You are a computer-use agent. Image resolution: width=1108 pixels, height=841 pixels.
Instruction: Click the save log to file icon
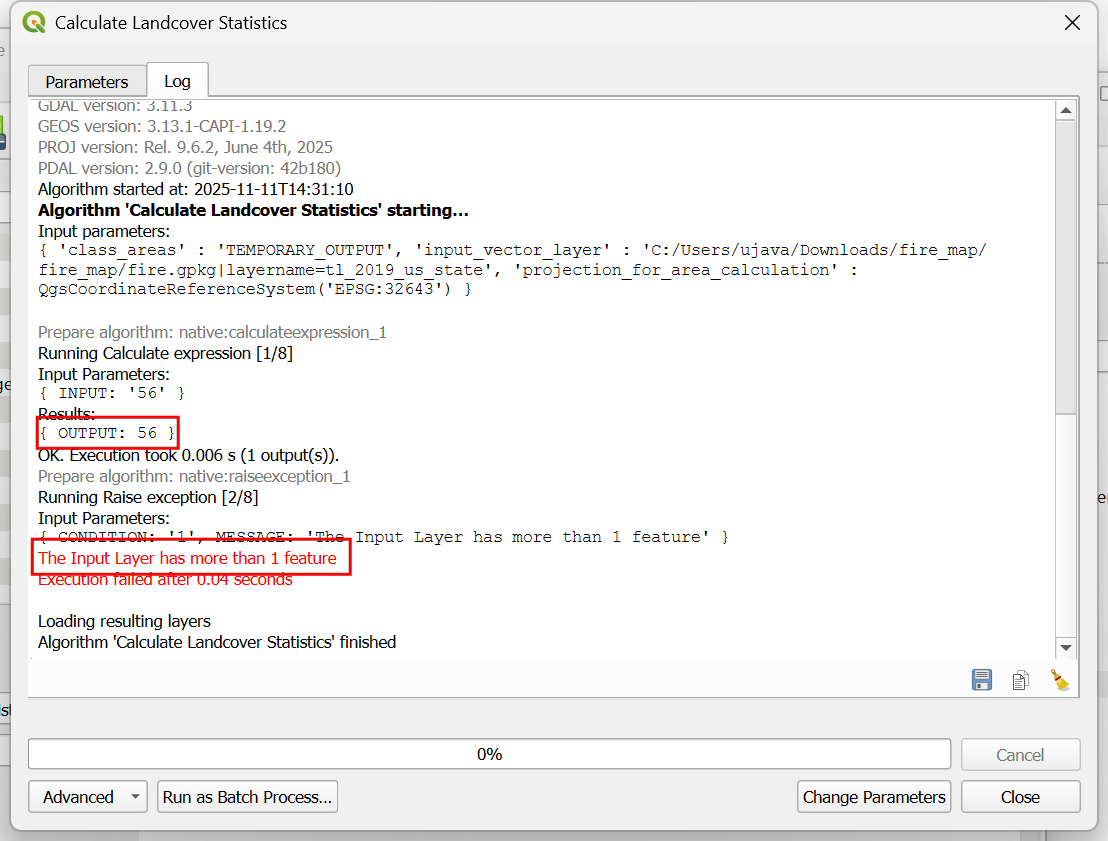982,680
